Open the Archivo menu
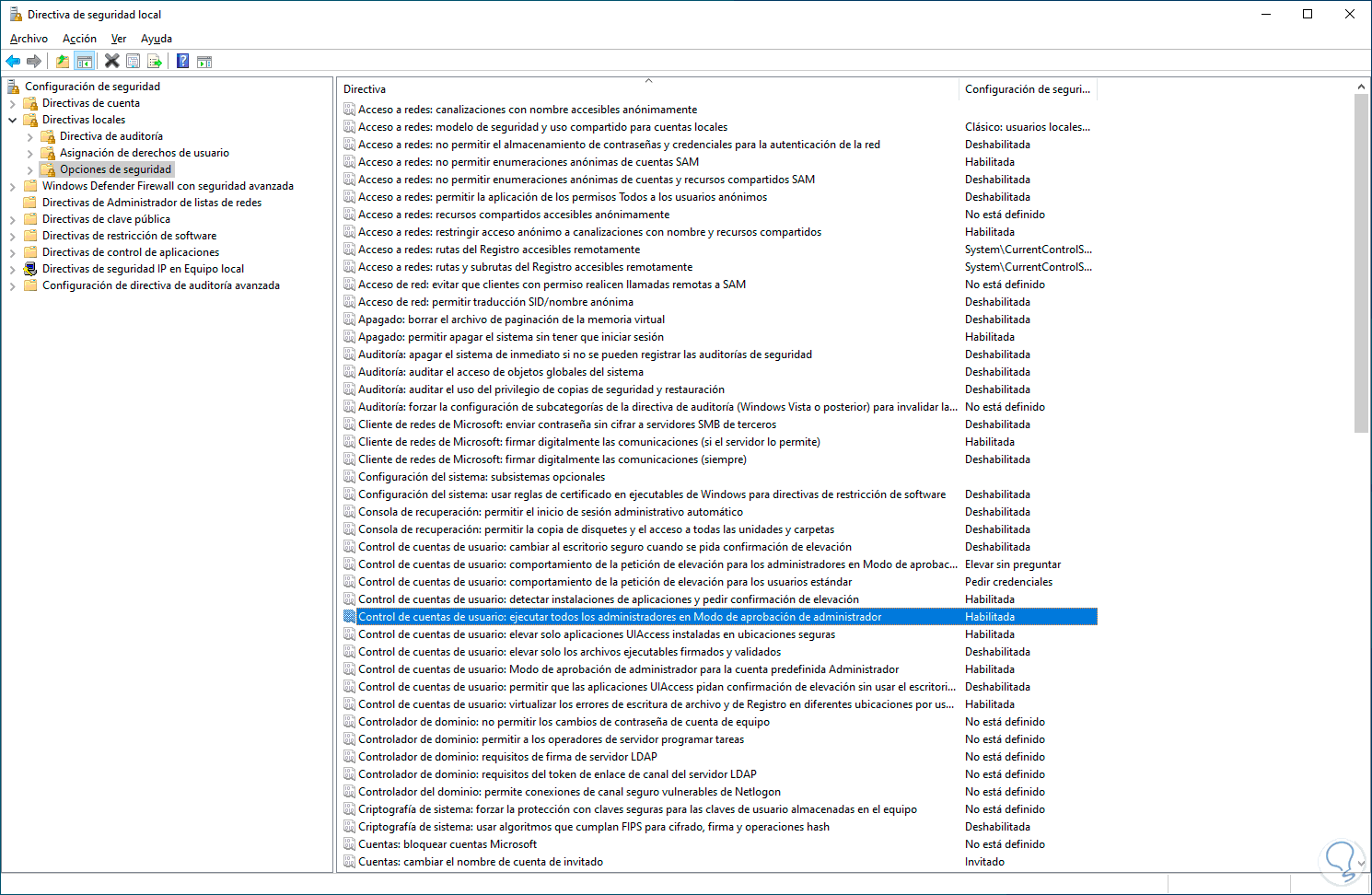Image resolution: width=1372 pixels, height=895 pixels. (29, 39)
